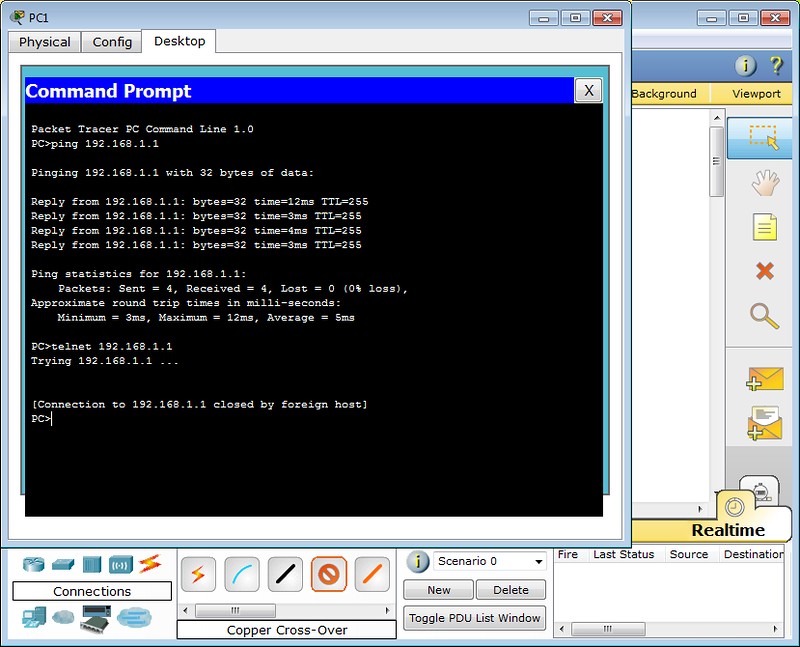800x647 pixels.
Task: Click Toggle PDU List Window
Action: 474,618
